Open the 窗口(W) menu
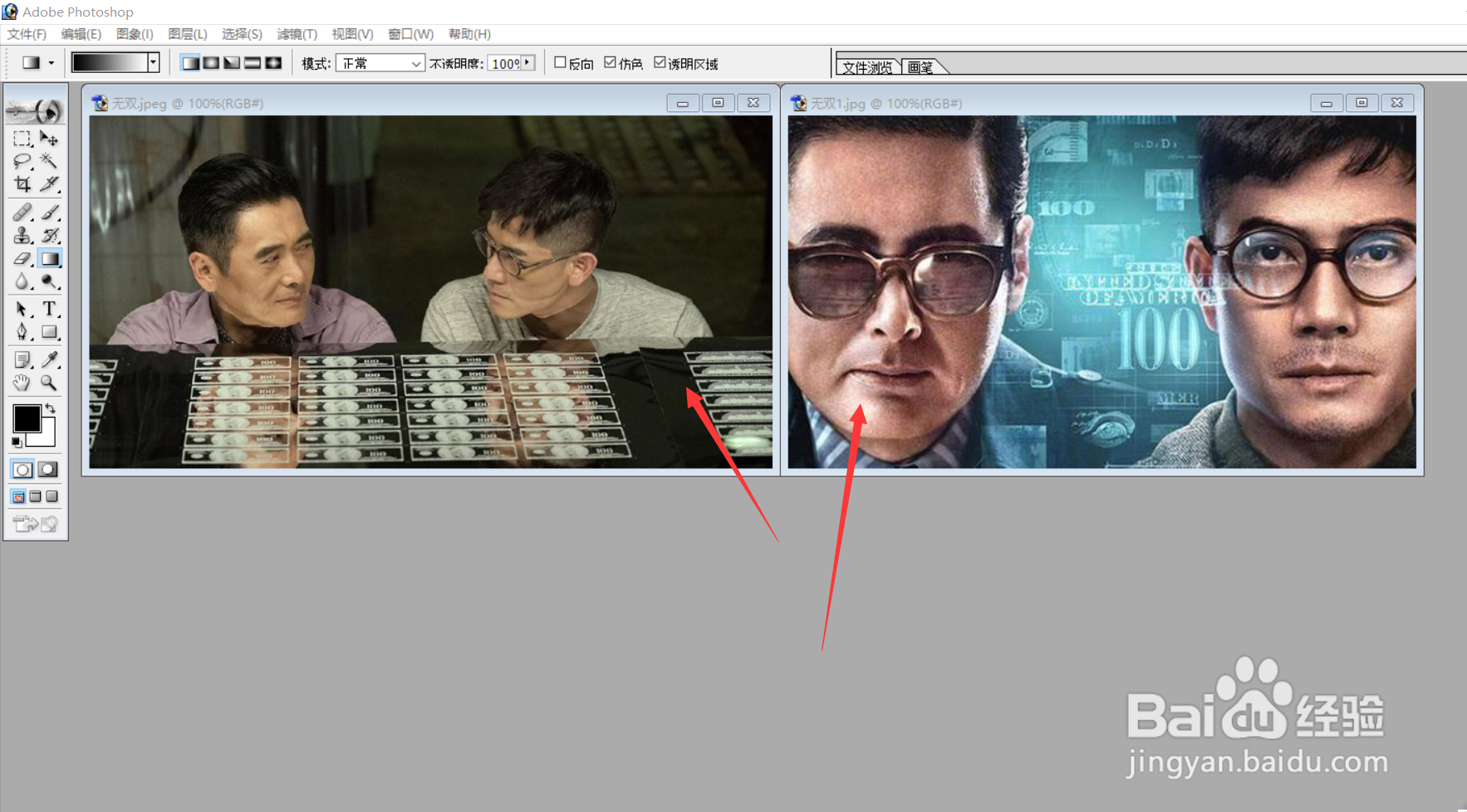1467x812 pixels. (x=410, y=34)
